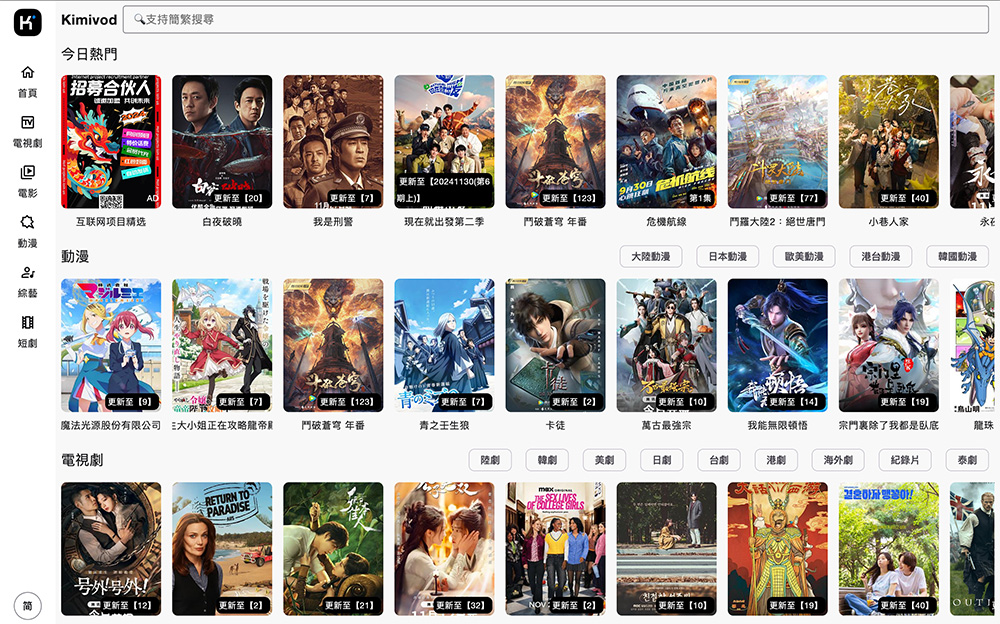The width and height of the screenshot is (1000, 624).
Task: Open 危機航線 movie poster
Action: pos(666,141)
